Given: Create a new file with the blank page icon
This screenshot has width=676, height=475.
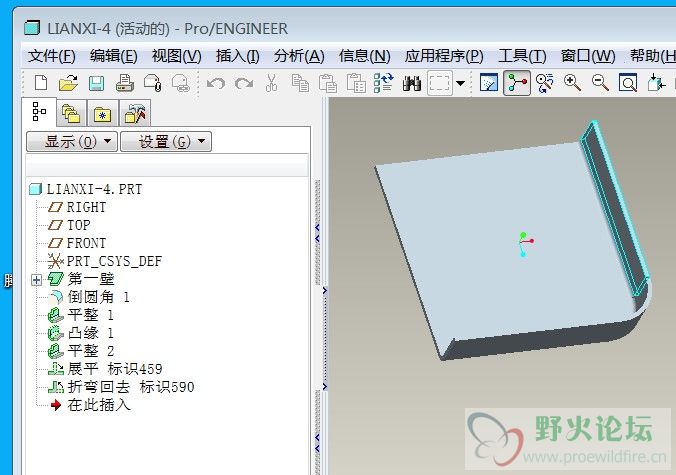Looking at the screenshot, I should click(41, 82).
